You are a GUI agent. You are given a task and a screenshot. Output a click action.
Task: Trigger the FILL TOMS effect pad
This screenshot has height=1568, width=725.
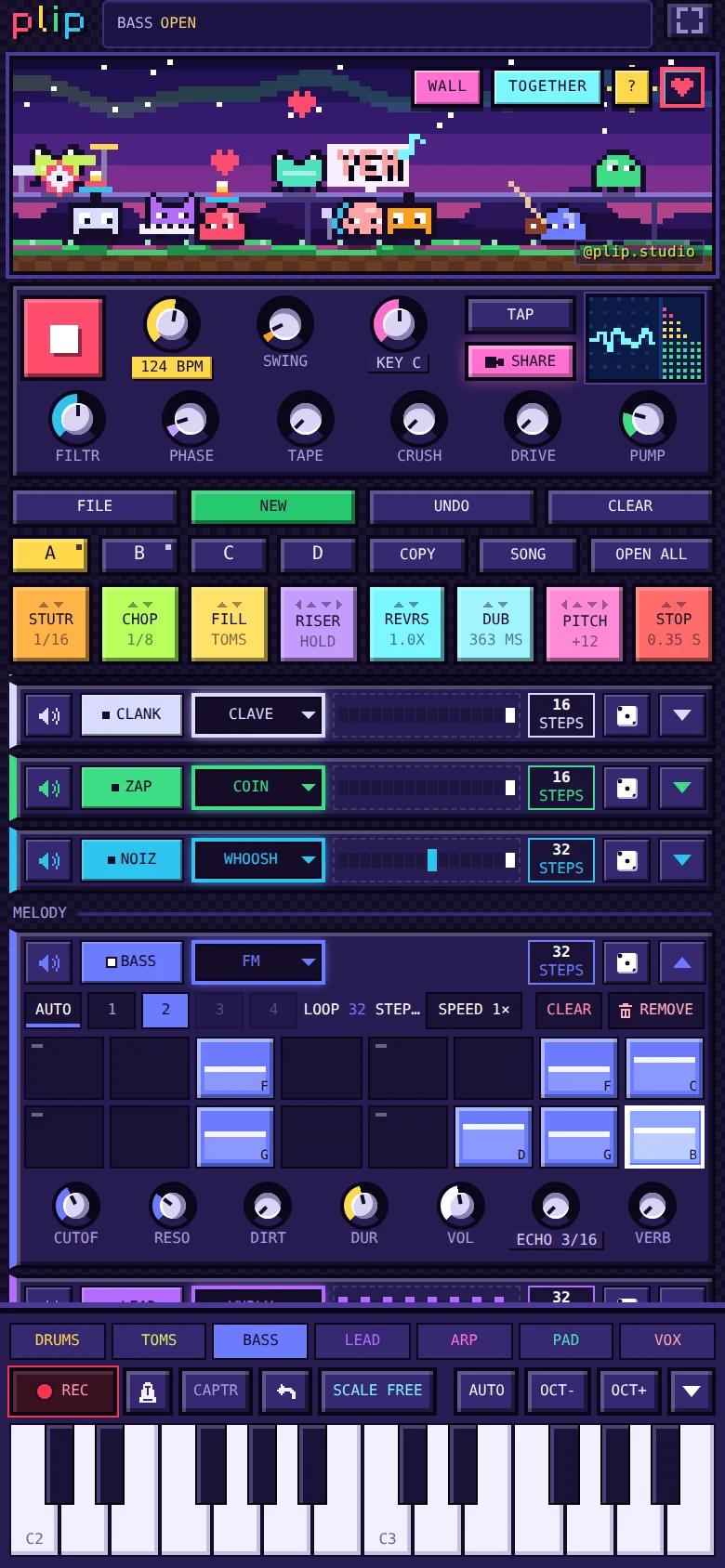[229, 624]
